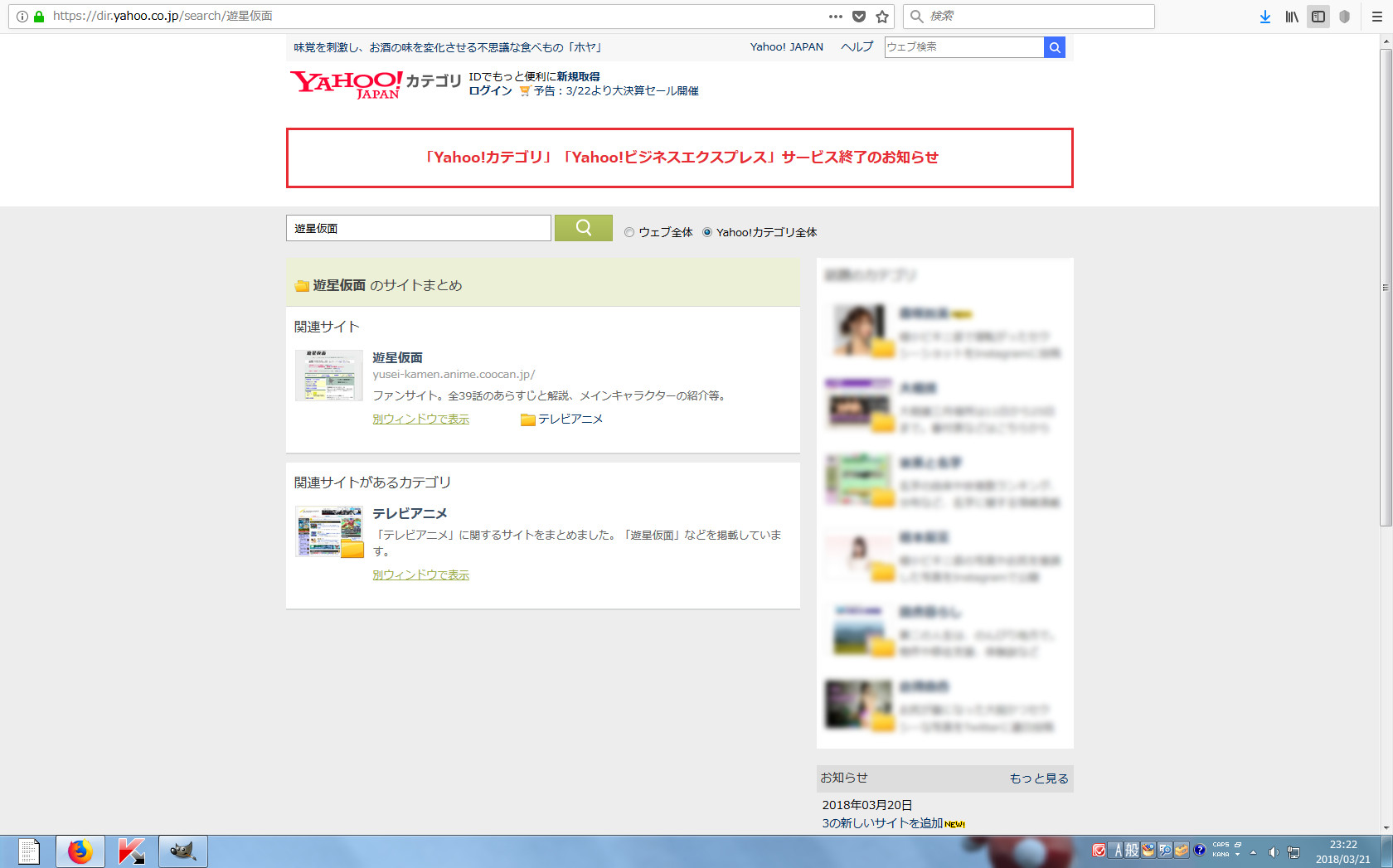
Task: Click folder icon beside テレビアニメ category link
Action: [x=527, y=419]
